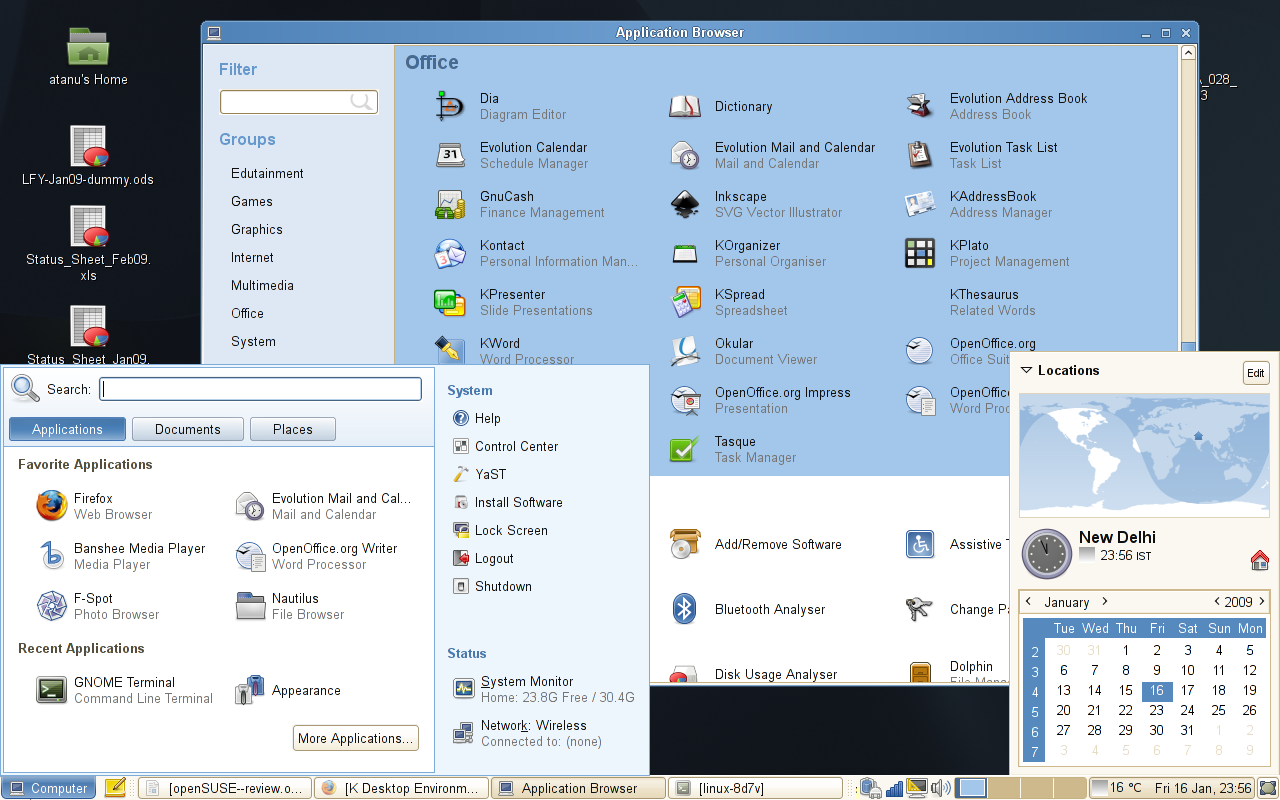Click the More Applications button

356,738
